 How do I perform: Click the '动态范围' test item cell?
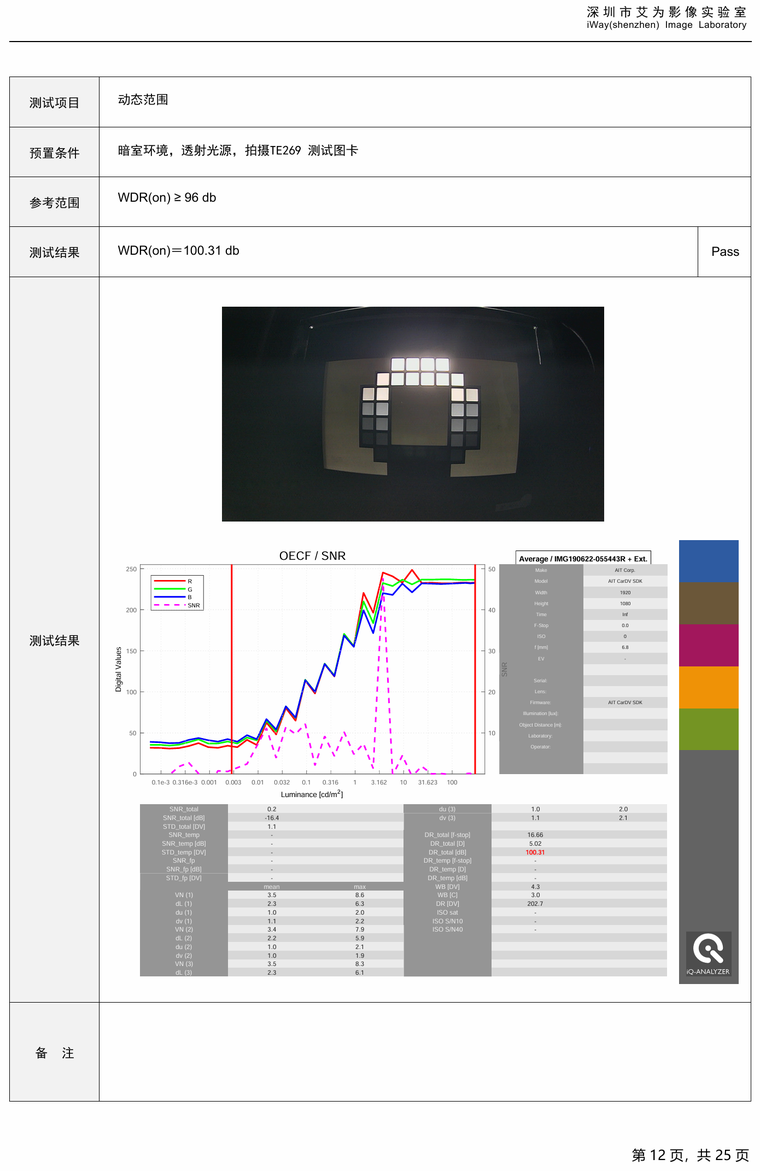click(x=425, y=102)
